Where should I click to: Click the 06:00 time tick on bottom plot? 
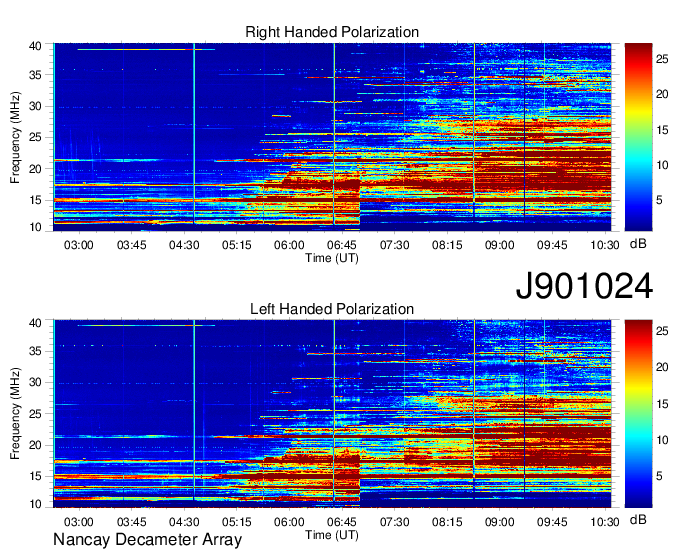pos(289,522)
